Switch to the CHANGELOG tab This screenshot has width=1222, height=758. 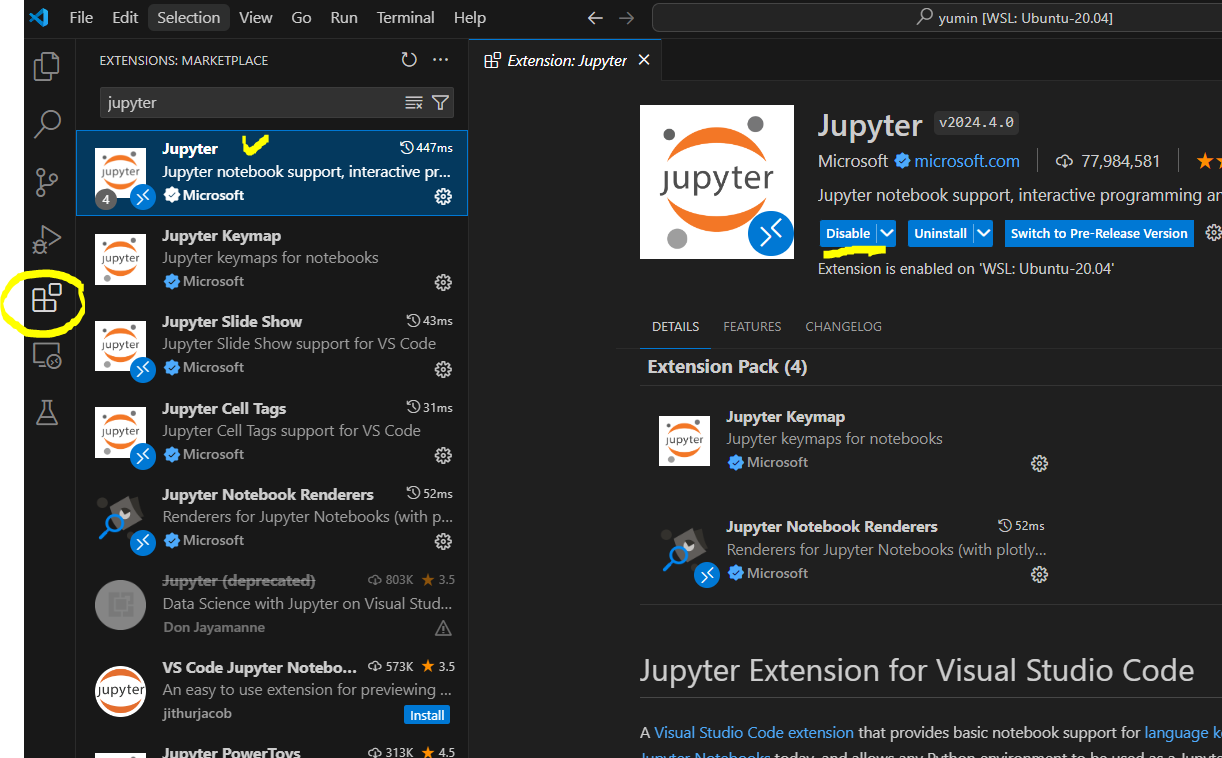coord(844,327)
